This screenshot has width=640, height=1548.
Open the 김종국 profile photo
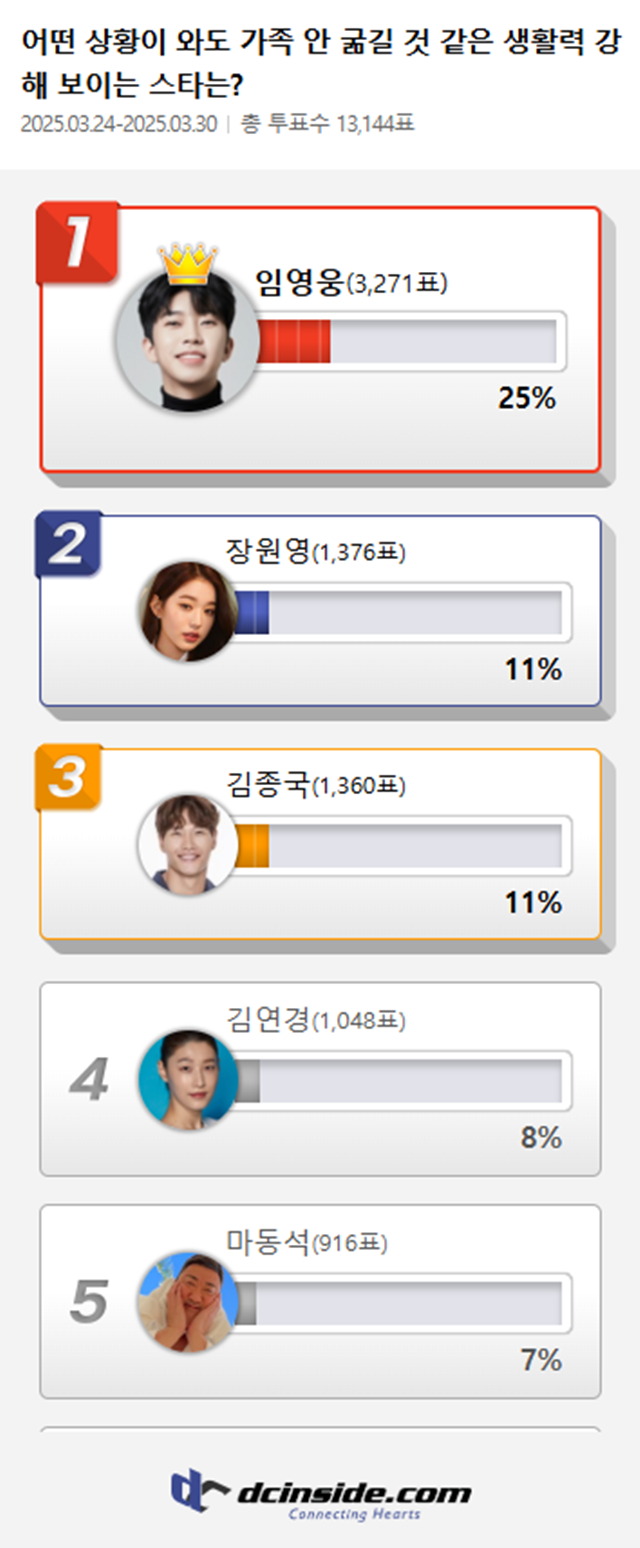pyautogui.click(x=186, y=843)
